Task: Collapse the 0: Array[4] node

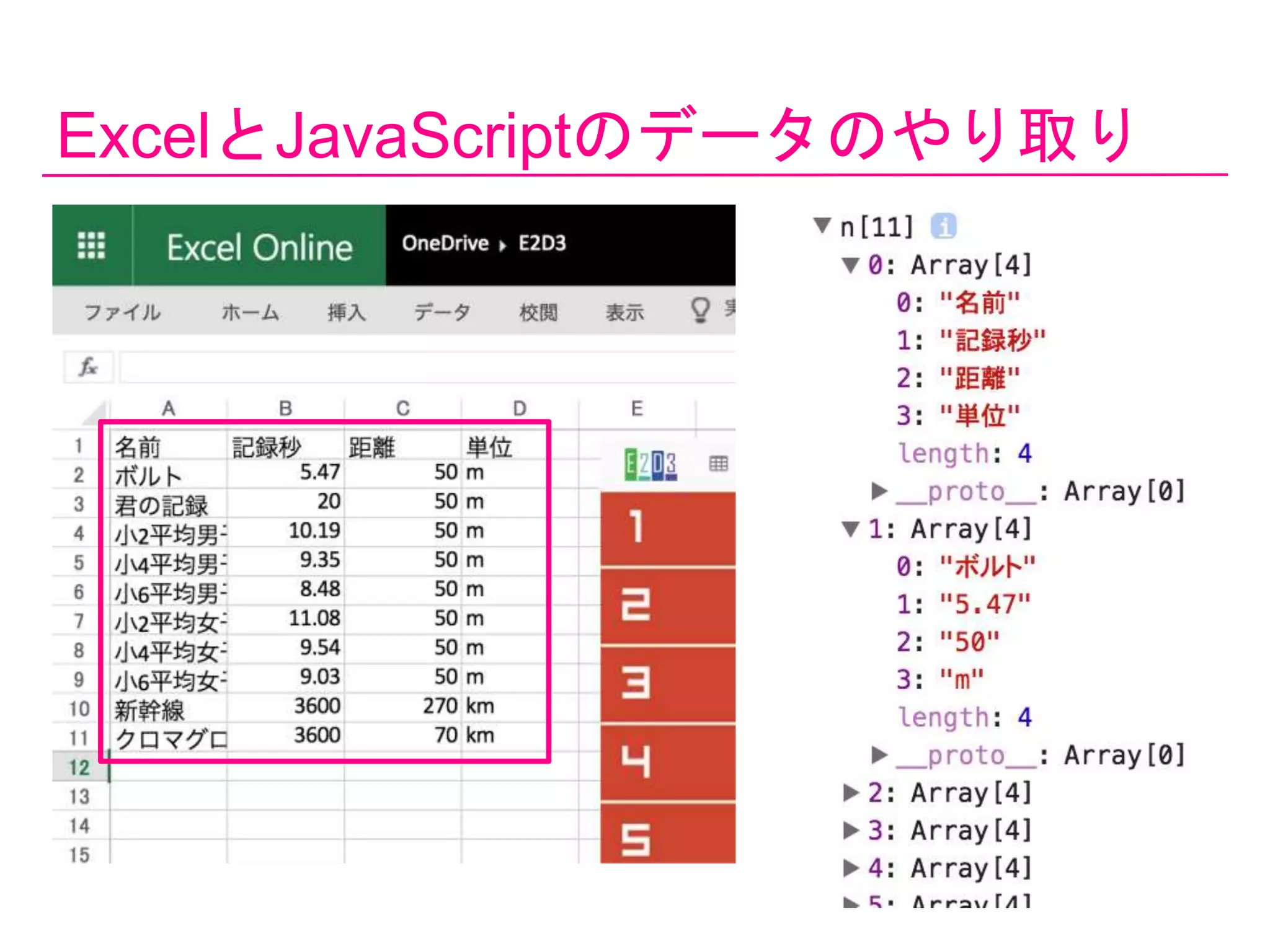Action: [851, 265]
